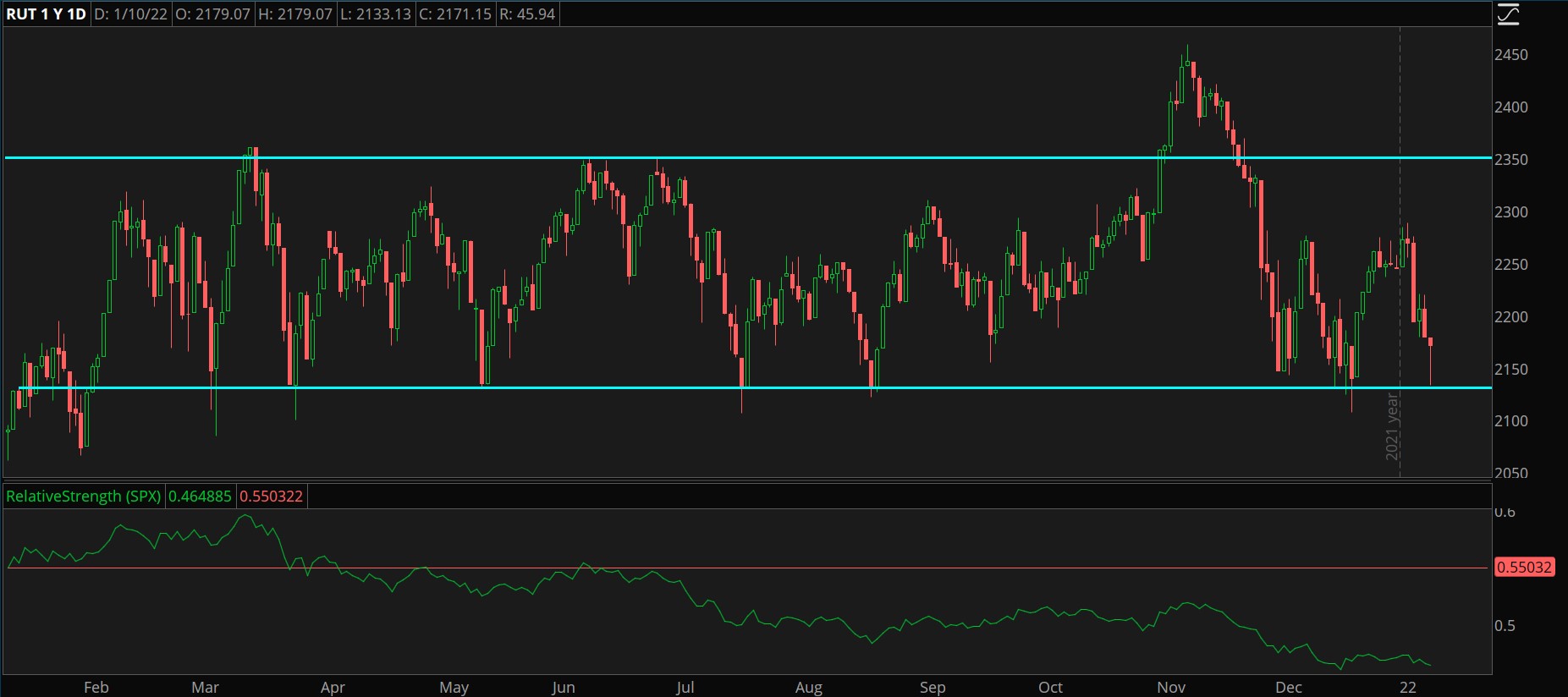Click the red 0.55032 price bubble
The width and height of the screenshot is (1568, 697).
click(1524, 568)
